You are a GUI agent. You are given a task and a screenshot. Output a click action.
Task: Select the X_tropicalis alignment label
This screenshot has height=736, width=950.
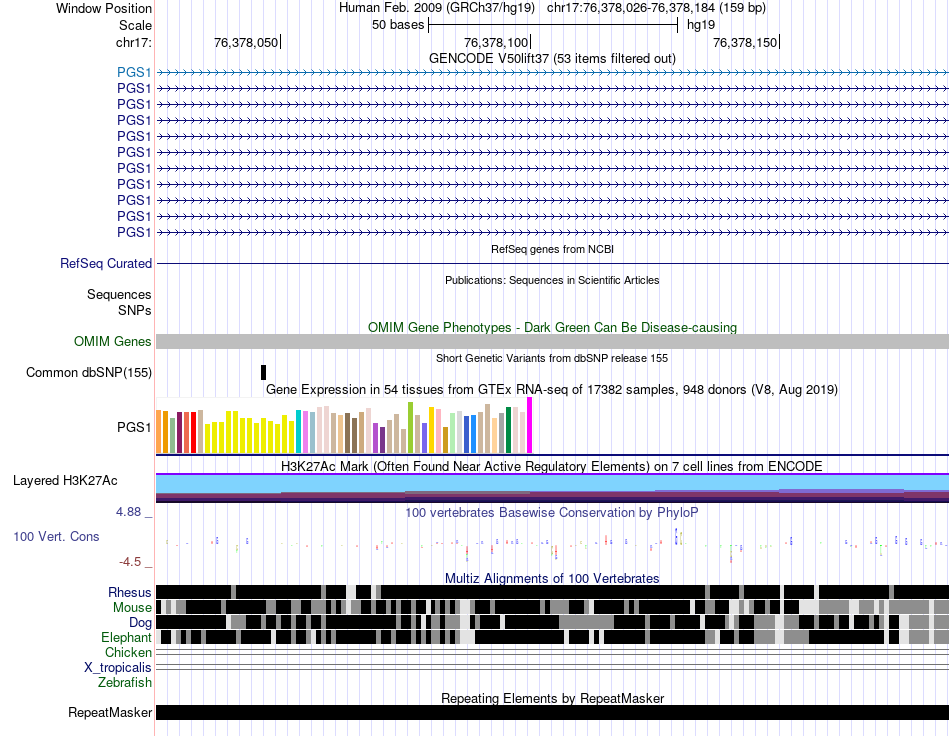click(118, 668)
